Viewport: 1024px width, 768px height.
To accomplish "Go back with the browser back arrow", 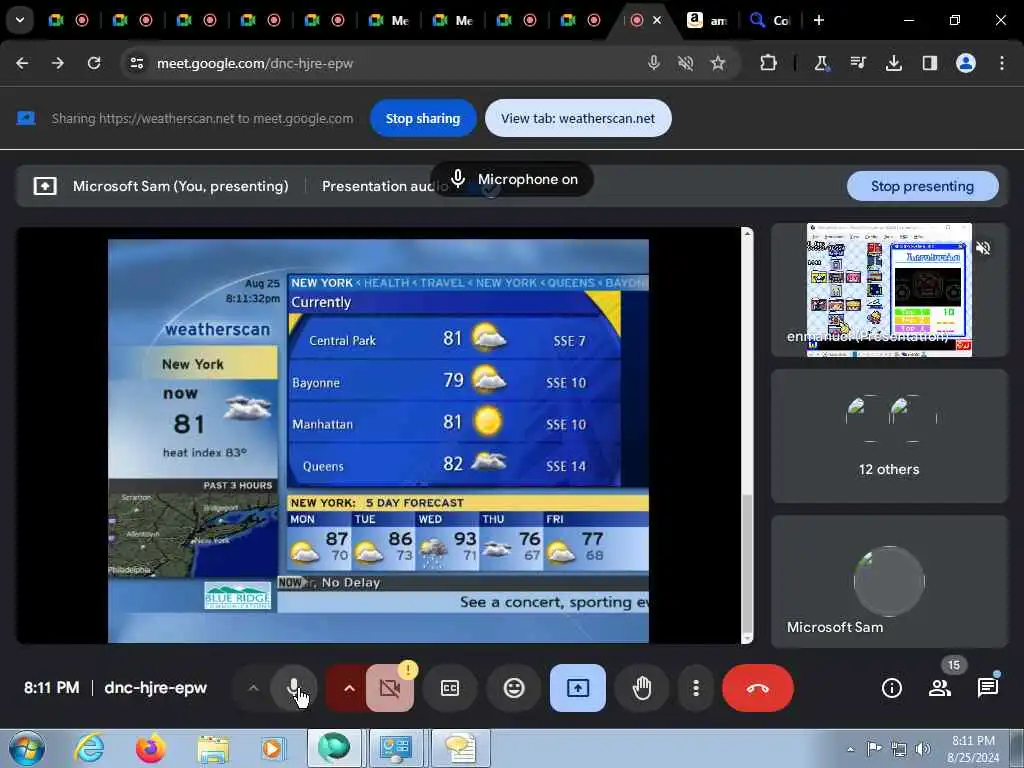I will pyautogui.click(x=22, y=63).
